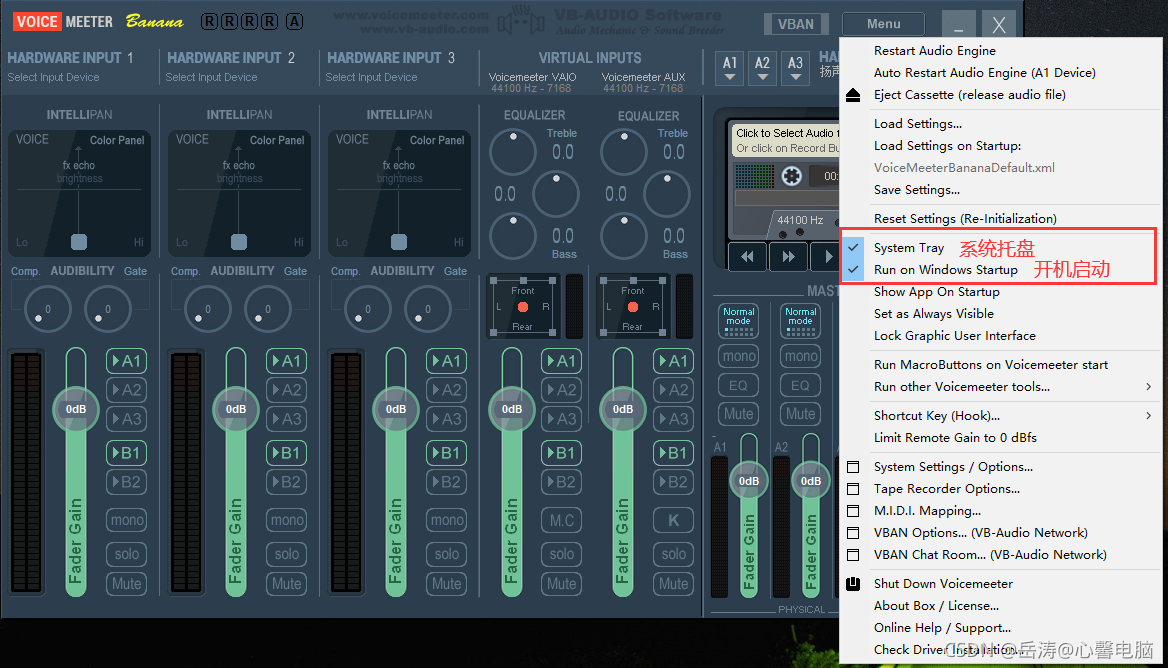Click Fader Gain knob on Hardware Input 1
The height and width of the screenshot is (668, 1168).
76,409
